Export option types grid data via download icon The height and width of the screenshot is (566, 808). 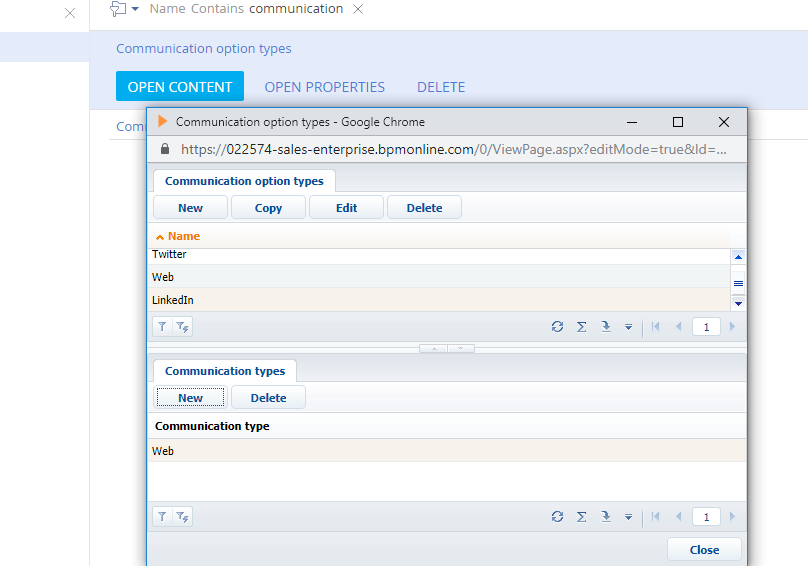[x=606, y=327]
